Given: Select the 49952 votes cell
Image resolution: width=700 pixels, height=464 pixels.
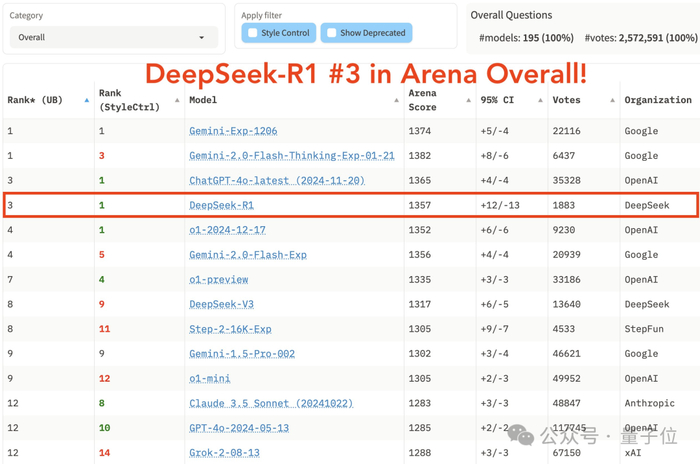Looking at the screenshot, I should (567, 378).
